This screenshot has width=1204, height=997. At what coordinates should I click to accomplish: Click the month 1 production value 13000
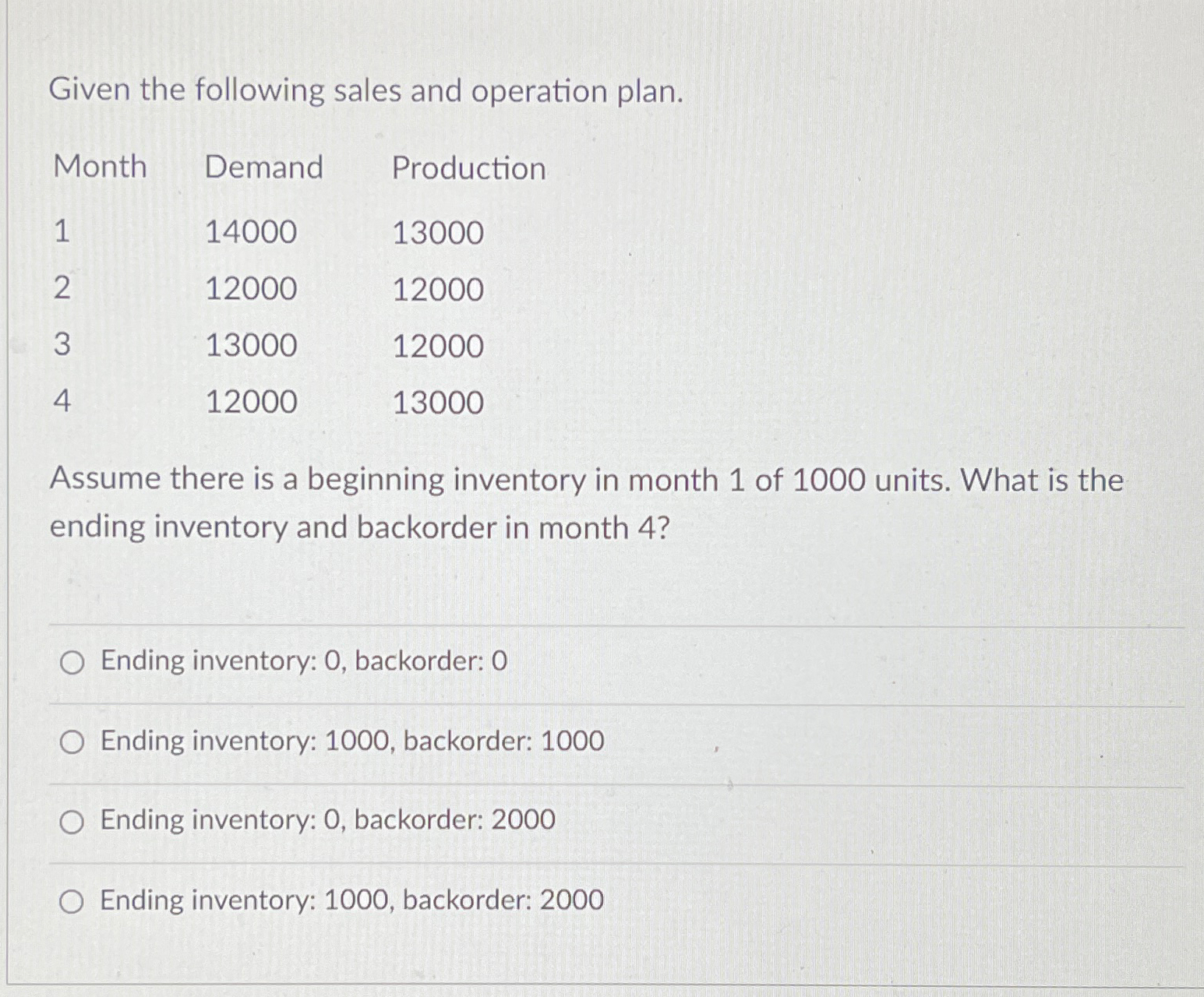[439, 233]
